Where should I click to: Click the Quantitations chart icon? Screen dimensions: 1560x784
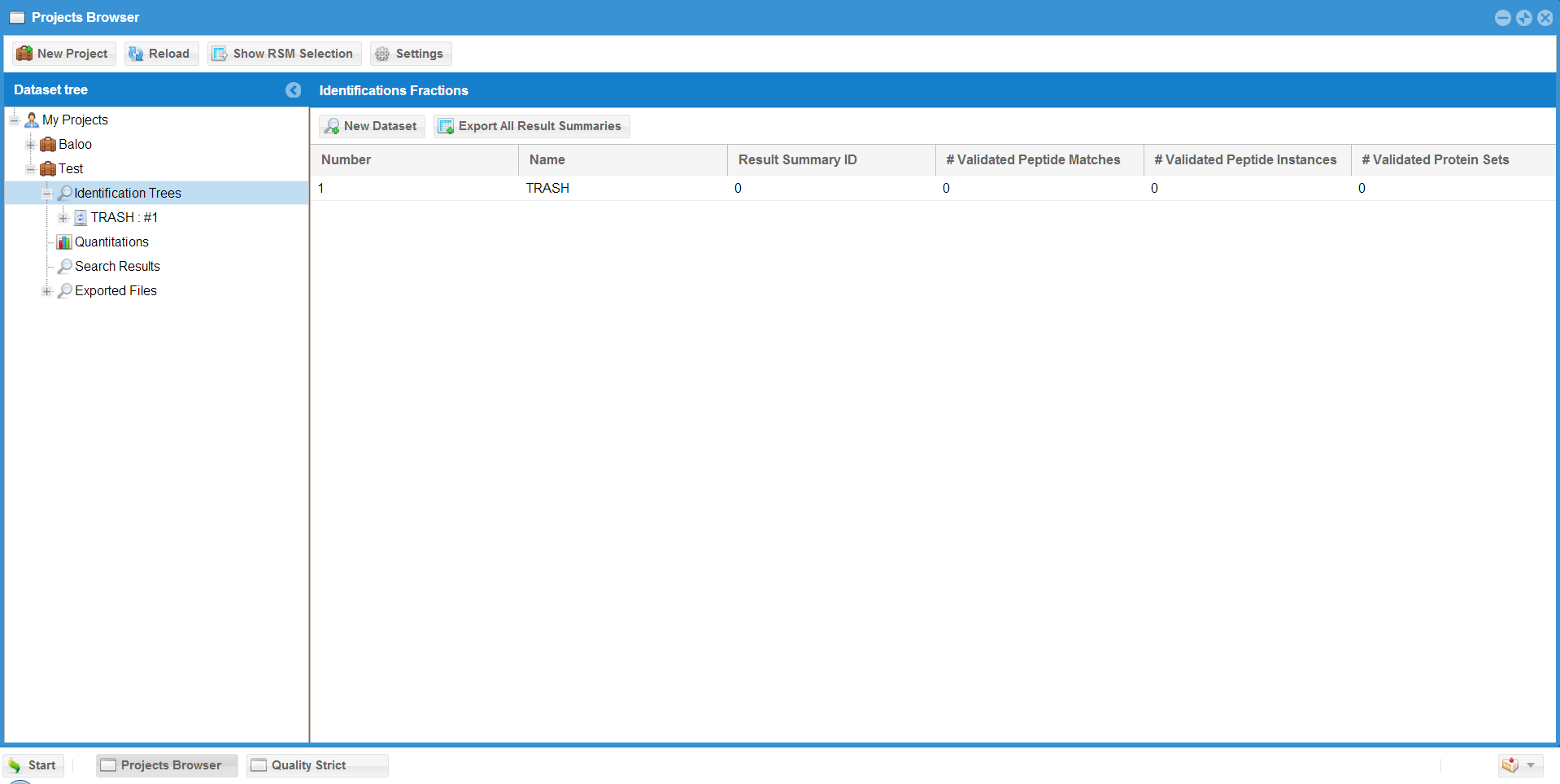64,242
